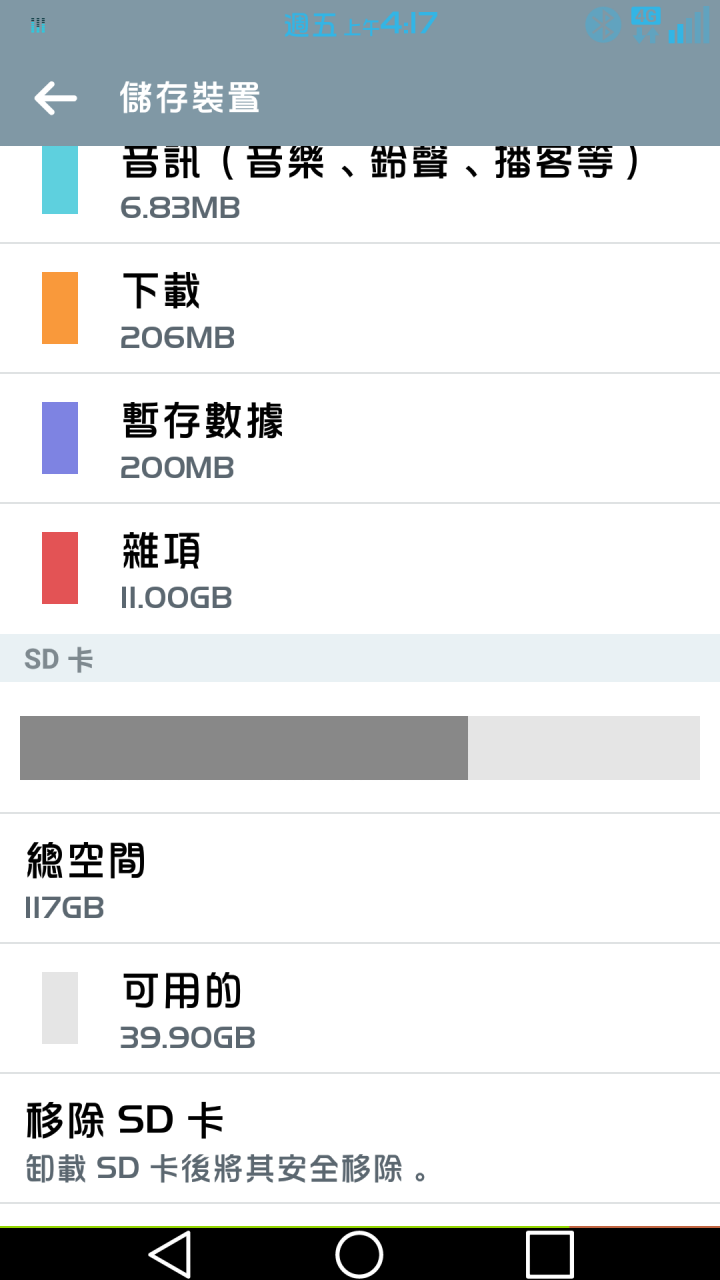720x1280 pixels.
Task: Open the 下載 downloads entry
Action: click(360, 308)
